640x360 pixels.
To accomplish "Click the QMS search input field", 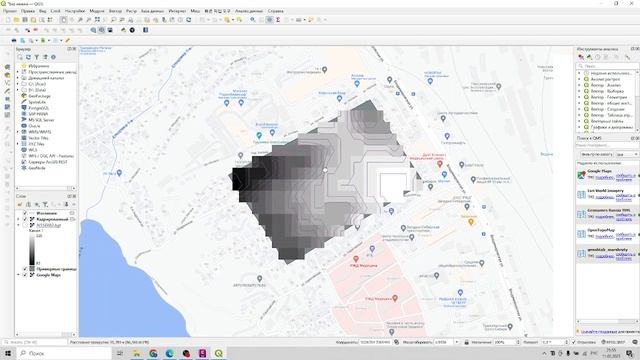I will coord(607,145).
